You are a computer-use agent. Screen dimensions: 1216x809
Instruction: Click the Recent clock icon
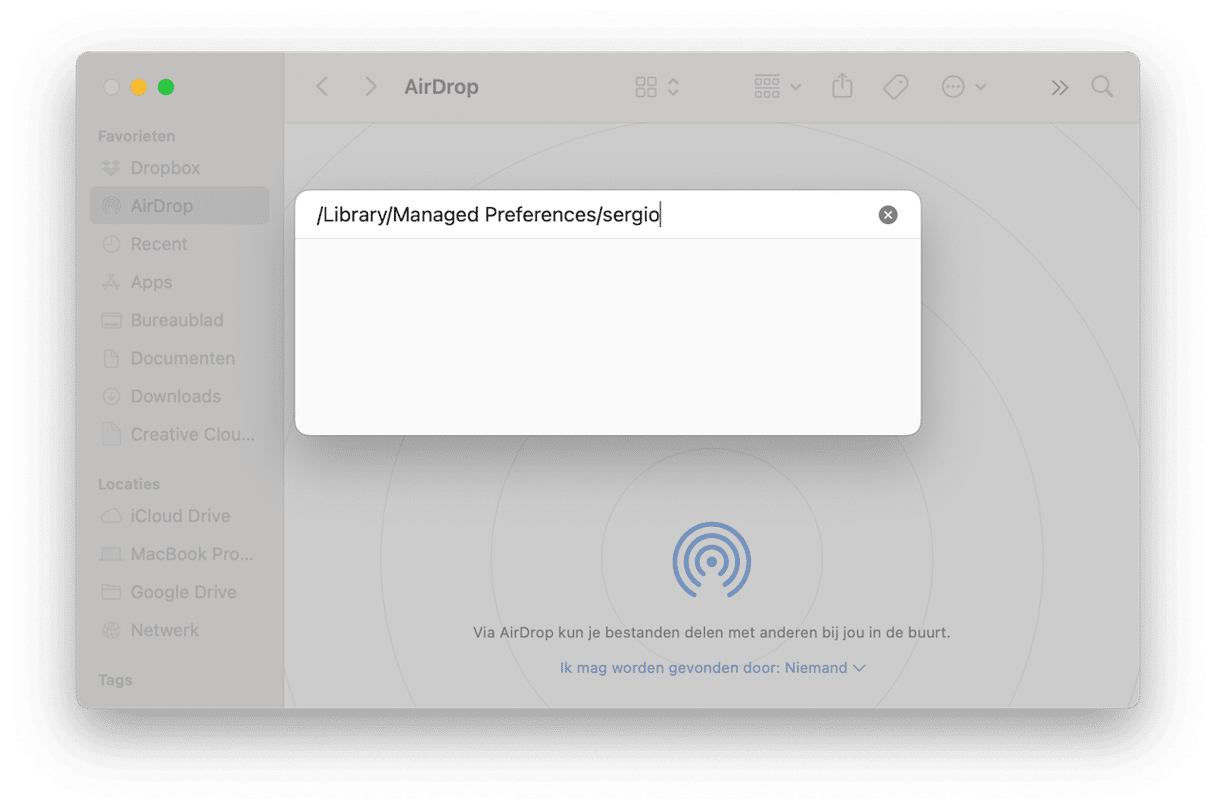112,244
